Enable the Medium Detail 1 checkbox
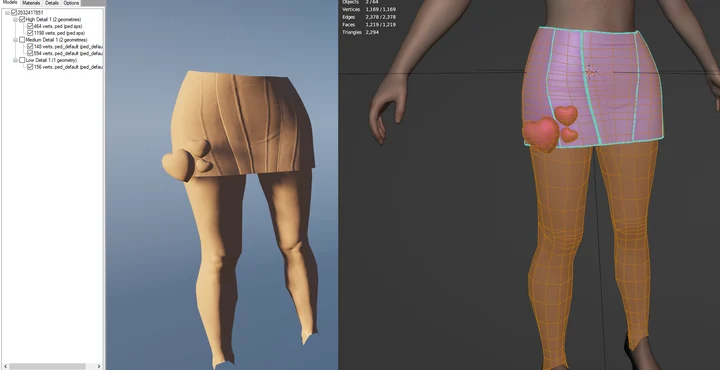Screen dimensions: 720x370 22,40
